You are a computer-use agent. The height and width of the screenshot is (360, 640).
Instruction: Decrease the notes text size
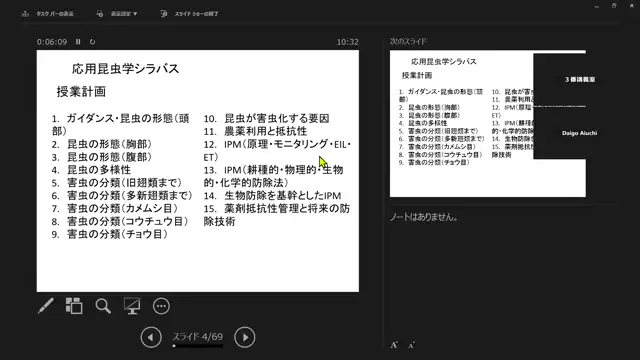[x=411, y=345]
